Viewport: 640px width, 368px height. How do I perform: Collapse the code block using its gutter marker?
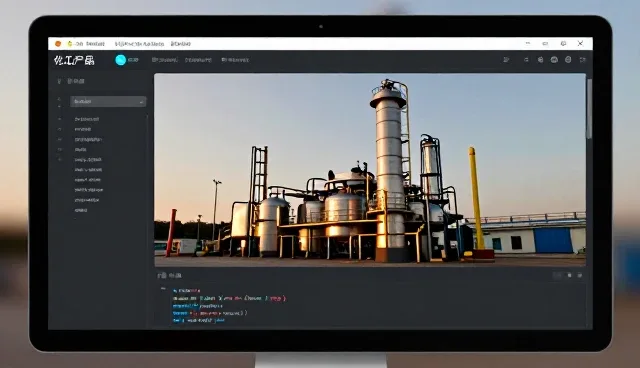163,289
